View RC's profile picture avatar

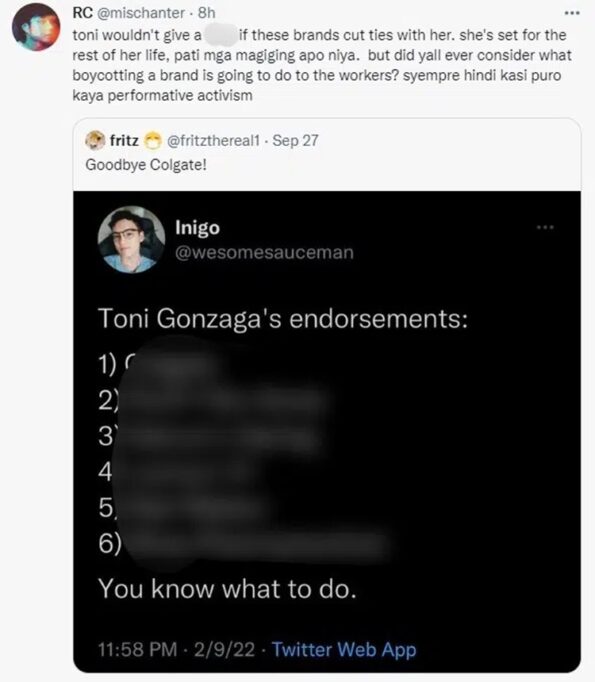point(36,27)
